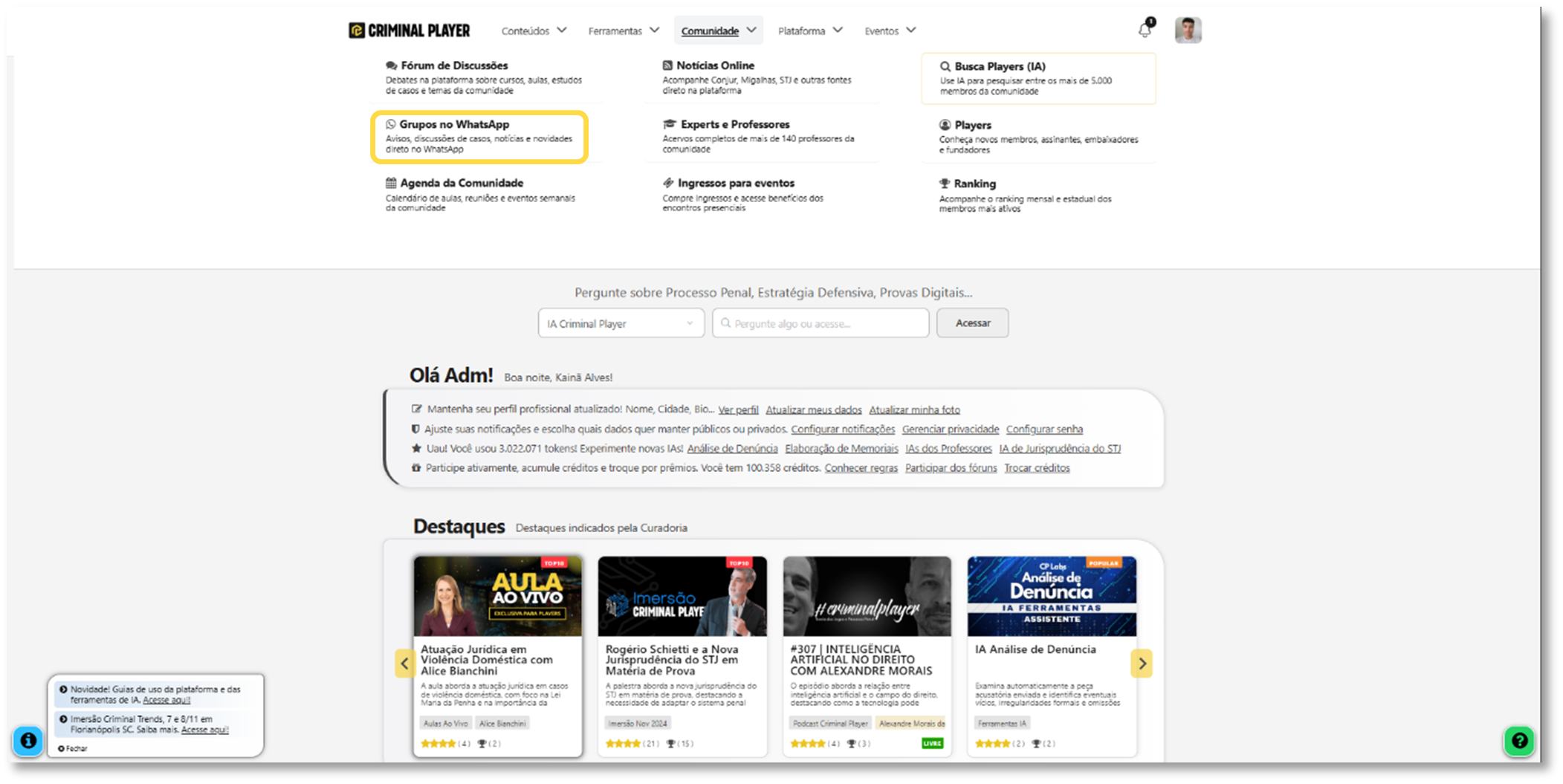
Task: Open the user profile avatar
Action: click(x=1188, y=30)
